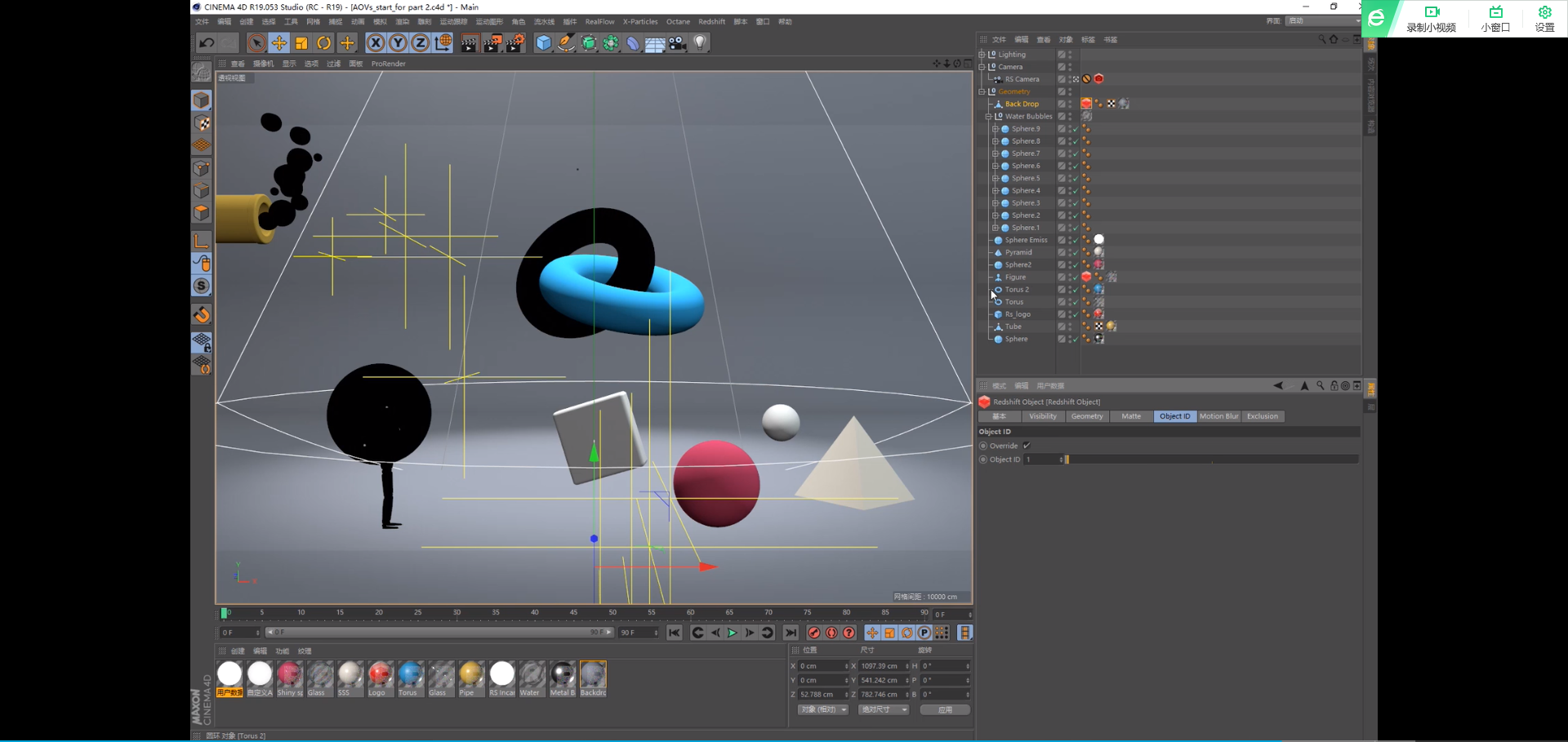Select the Live Selection arrow tool
Screen dimensions: 1568x742
[x=256, y=43]
